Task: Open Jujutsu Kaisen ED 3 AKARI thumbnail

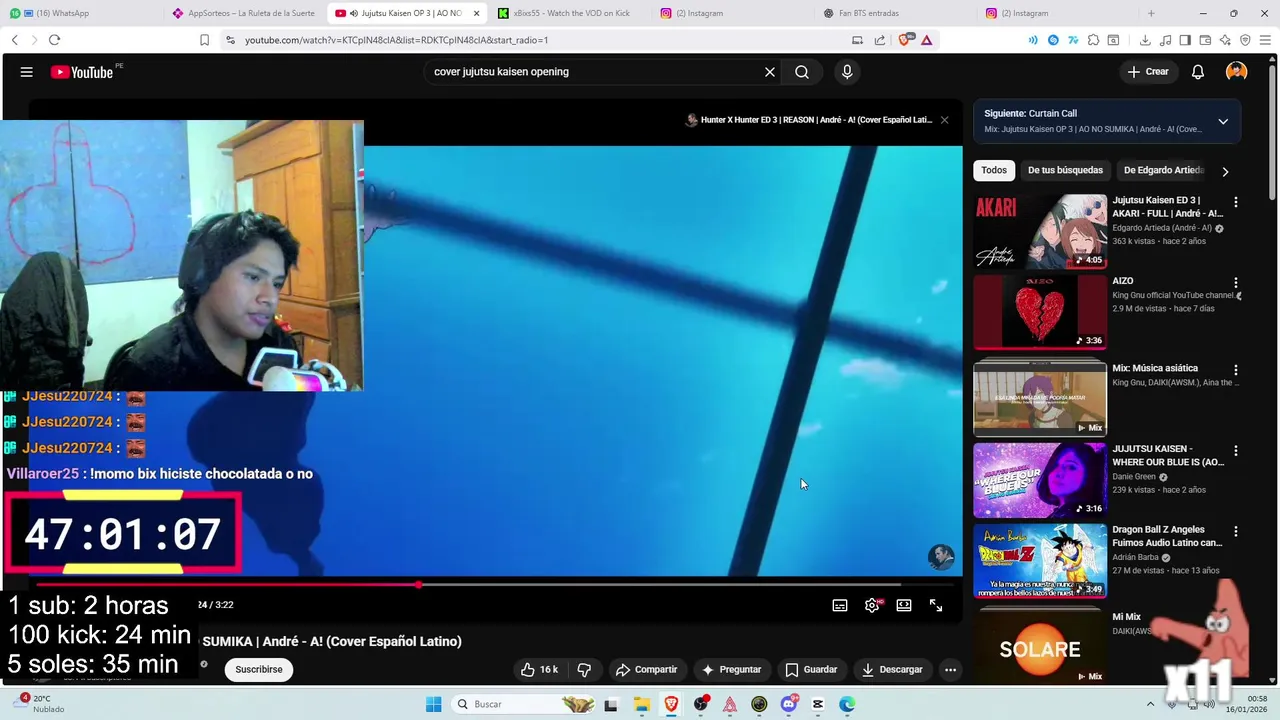Action: (x=1040, y=231)
